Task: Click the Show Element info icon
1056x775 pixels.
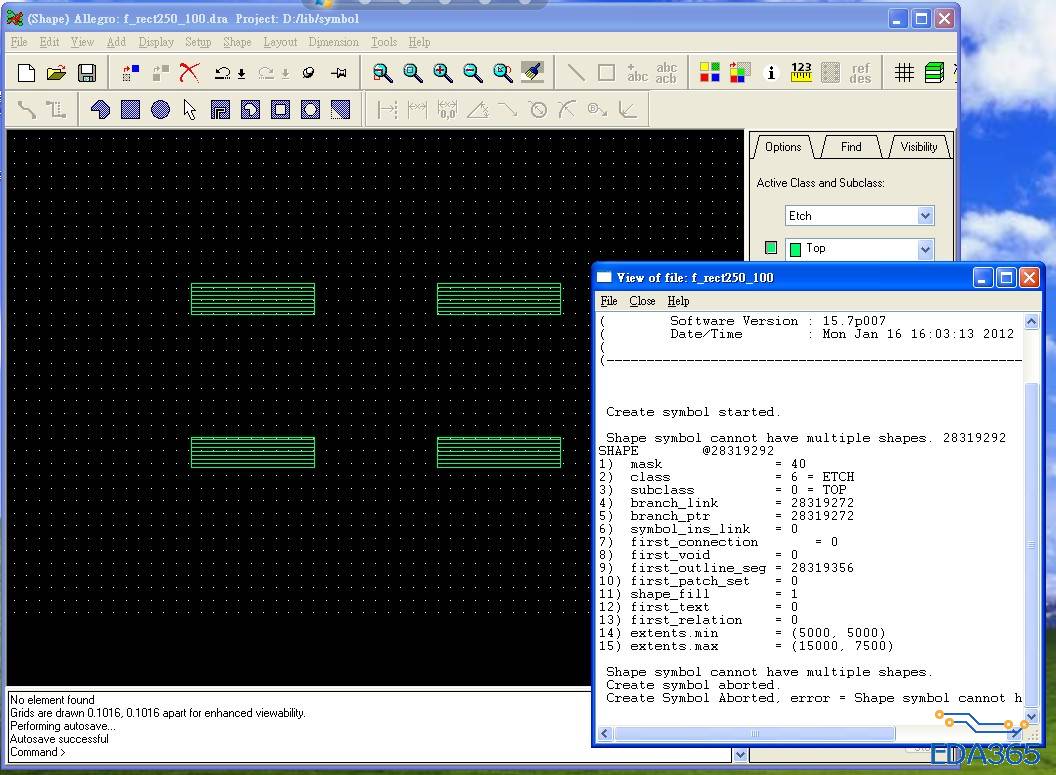Action: coord(770,73)
